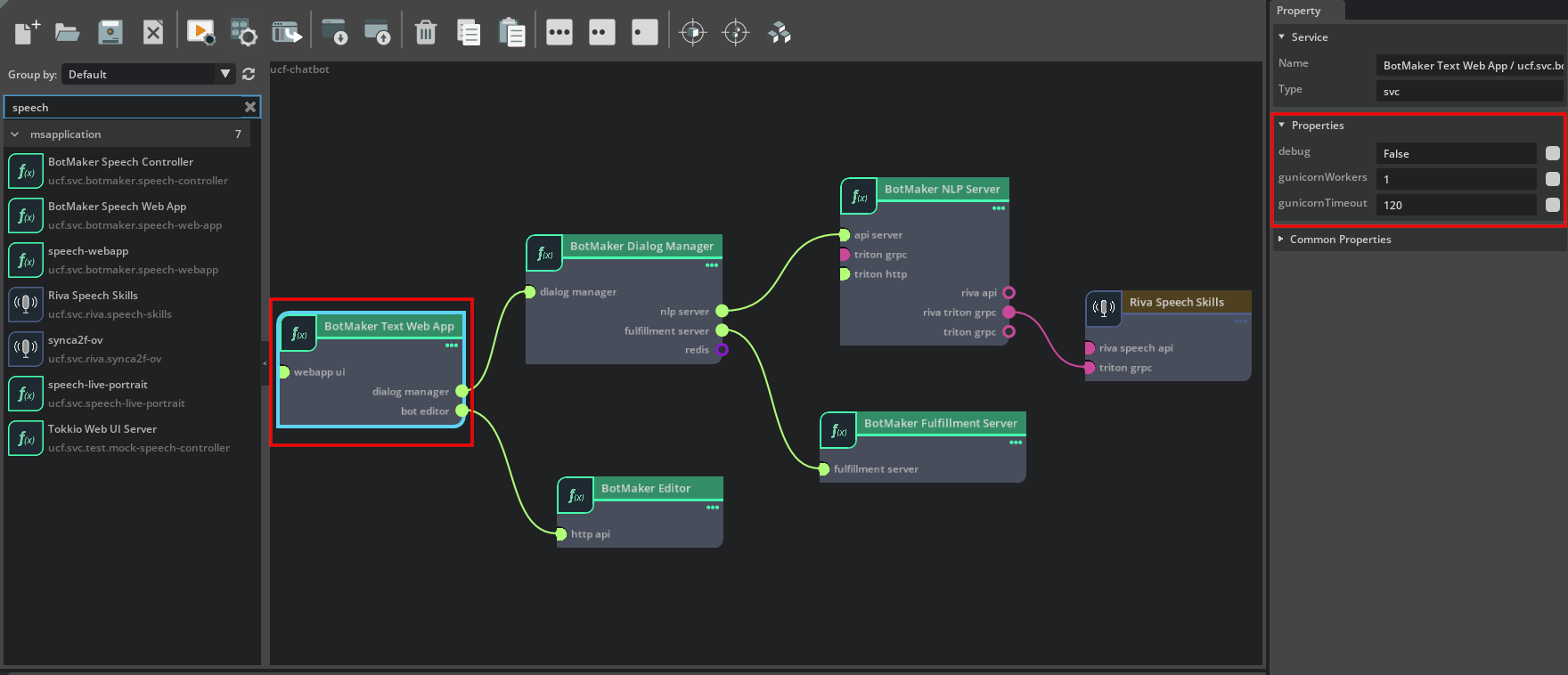This screenshot has height=675, width=1568.
Task: Collapse the Service section
Action: 1281,37
